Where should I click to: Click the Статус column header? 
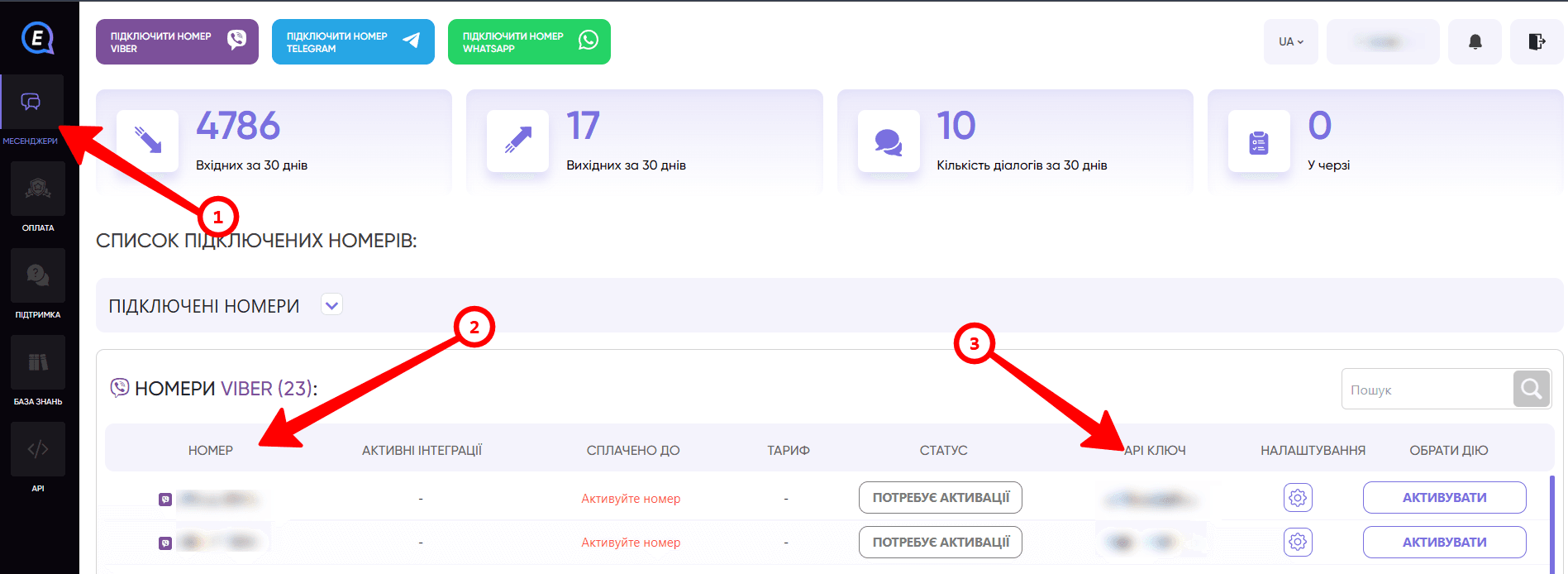[943, 451]
